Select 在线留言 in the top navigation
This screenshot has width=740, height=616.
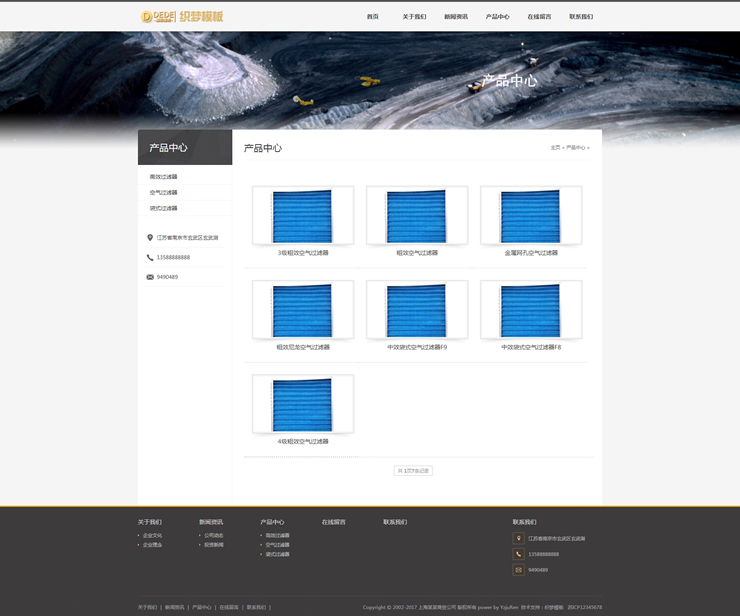[x=539, y=17]
